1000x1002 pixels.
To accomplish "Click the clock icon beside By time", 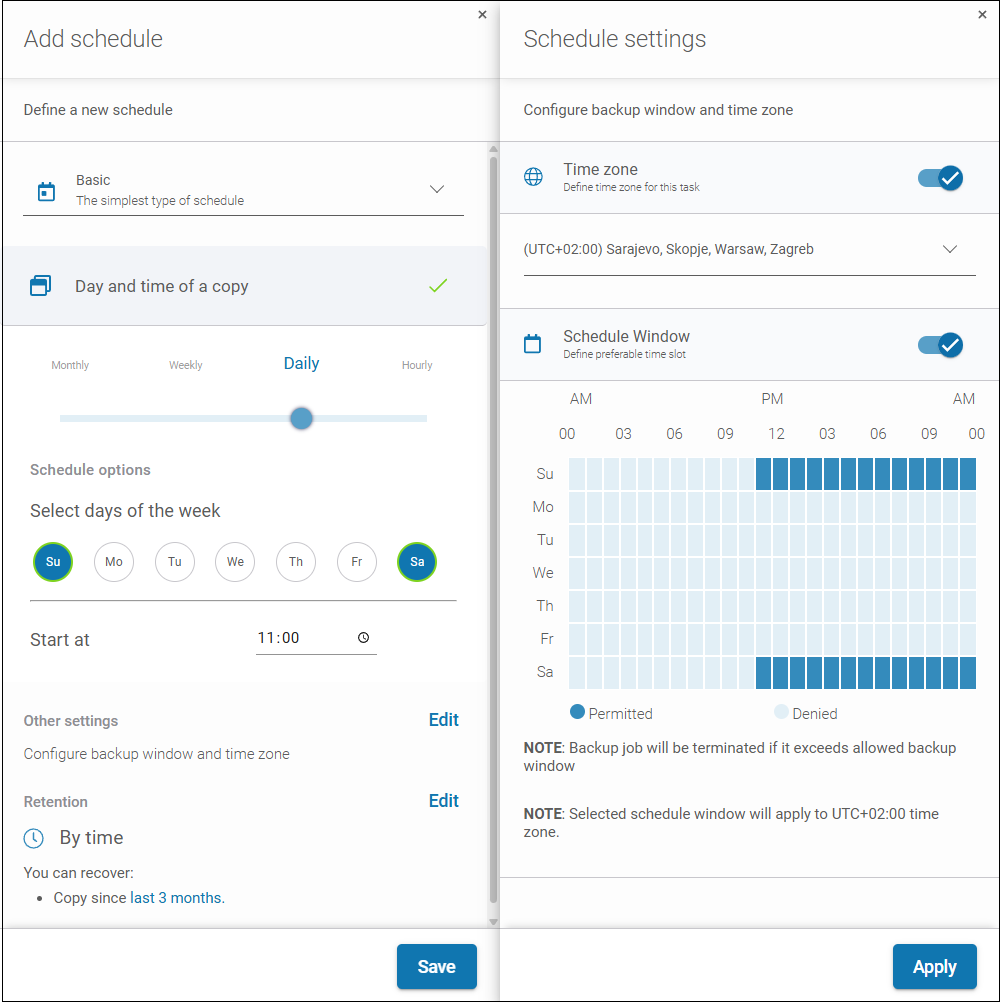I will [34, 838].
